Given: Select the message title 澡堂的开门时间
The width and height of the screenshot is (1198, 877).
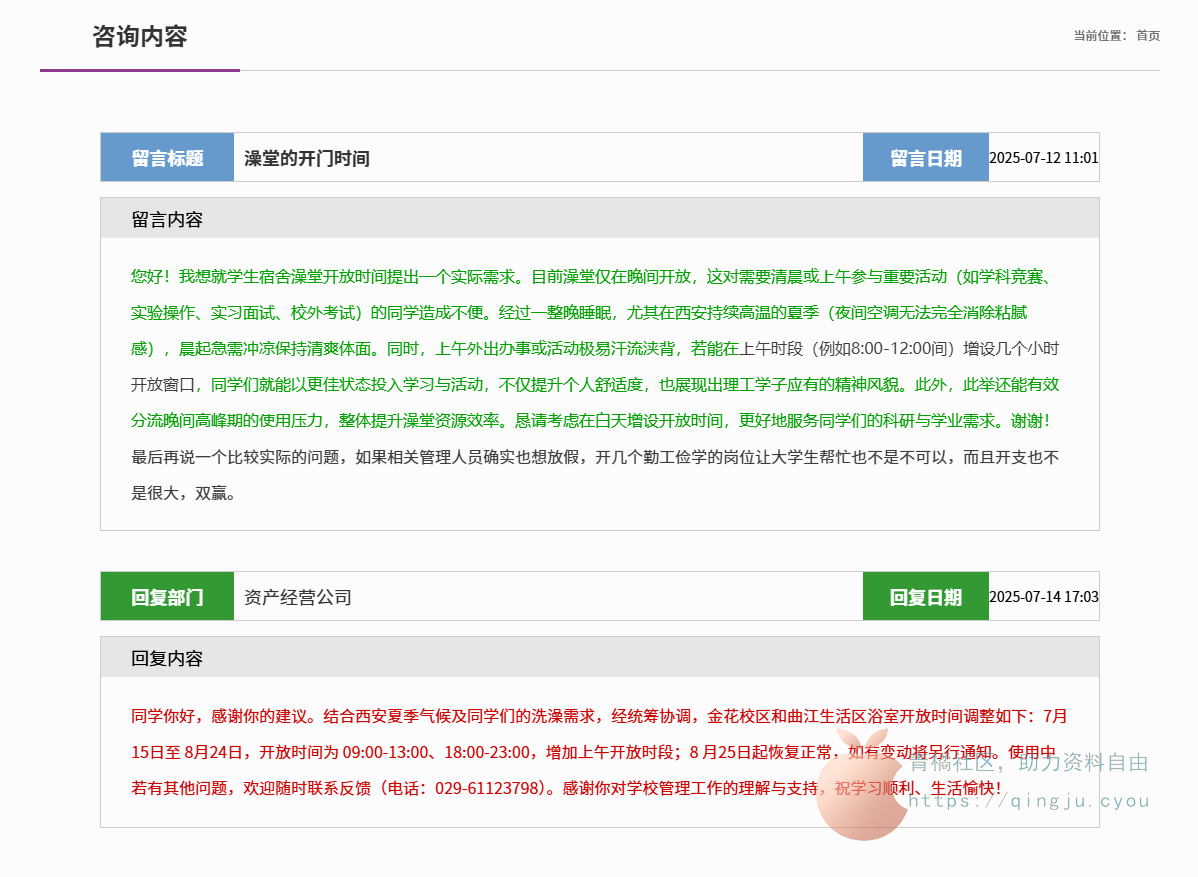Looking at the screenshot, I should click(307, 158).
